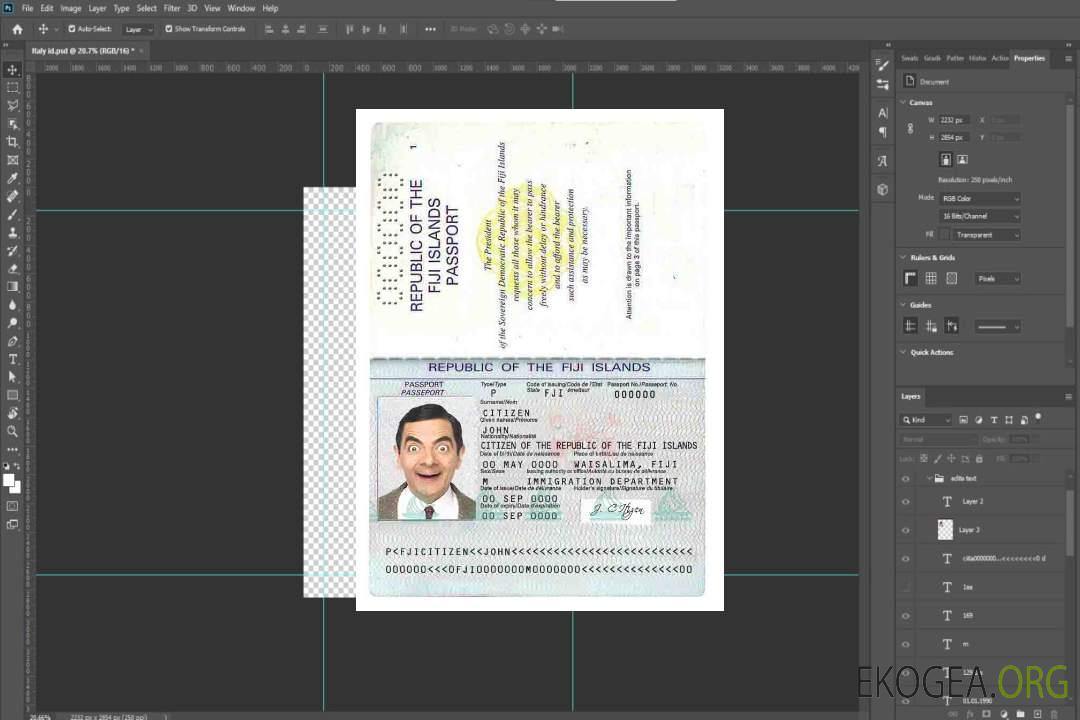
Task: Select the Blur tool
Action: (x=12, y=305)
